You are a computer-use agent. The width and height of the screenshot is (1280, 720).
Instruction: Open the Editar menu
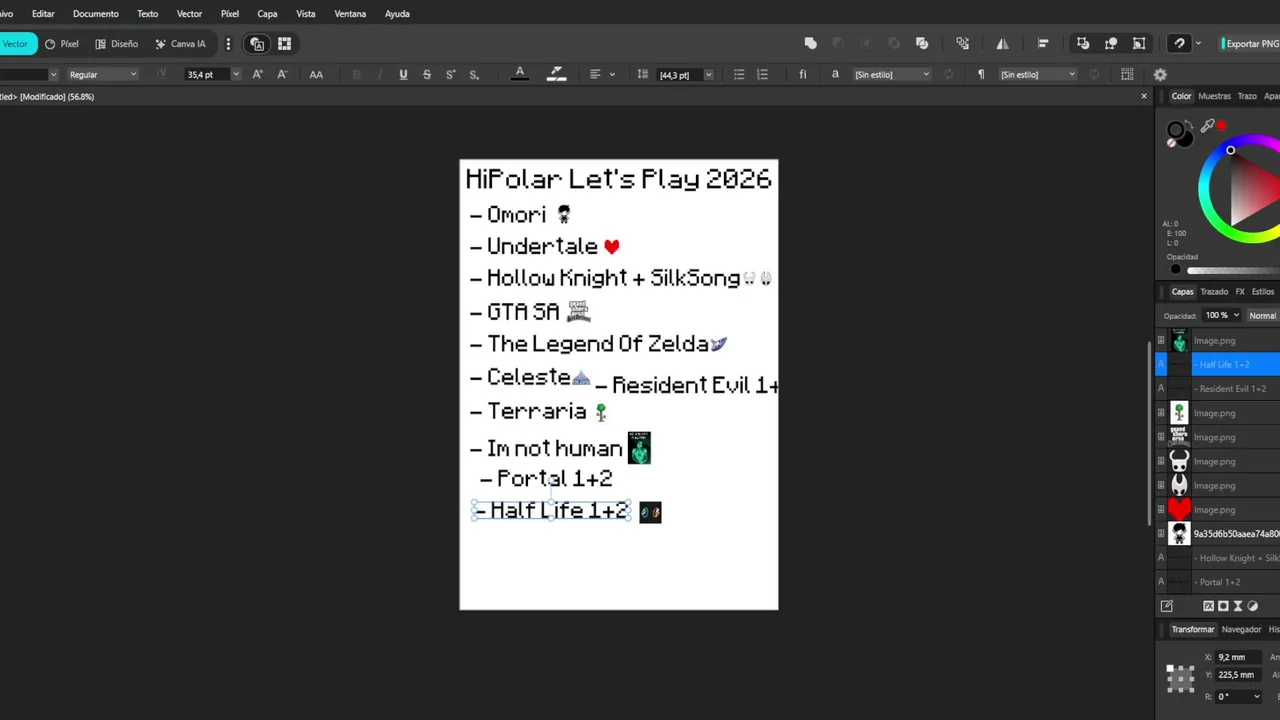[x=43, y=14]
